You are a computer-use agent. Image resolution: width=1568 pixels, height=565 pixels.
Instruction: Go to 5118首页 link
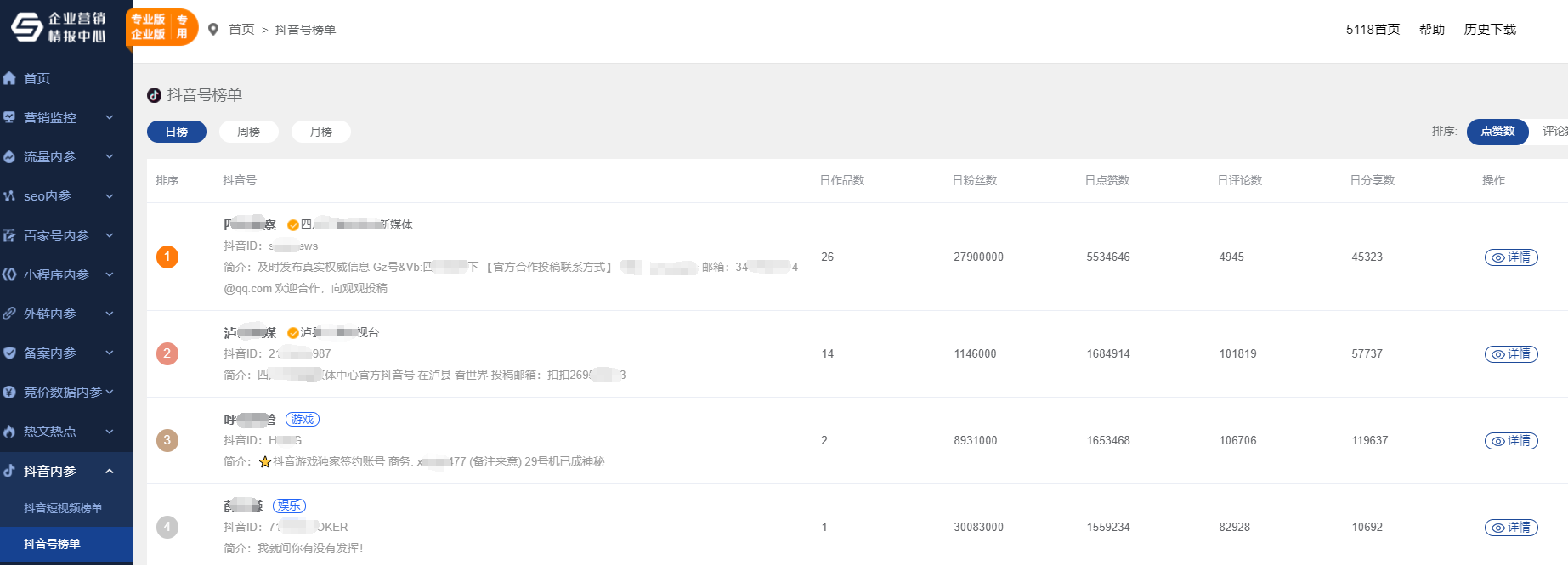point(1373,30)
